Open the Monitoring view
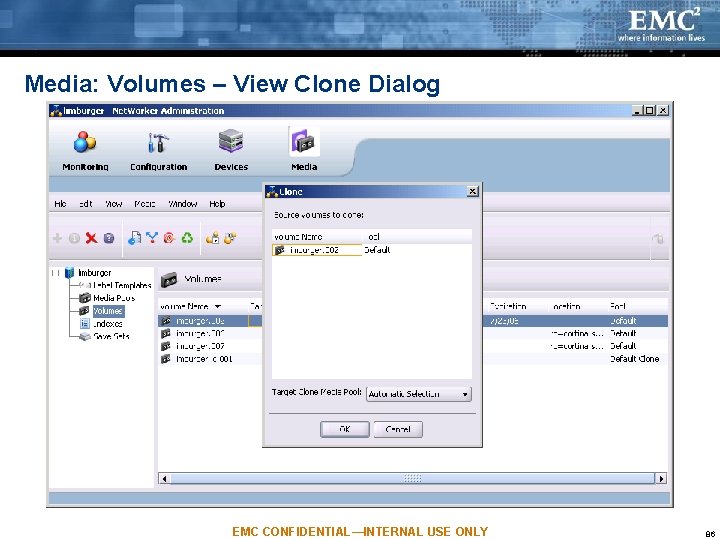The height and width of the screenshot is (540, 720). [x=85, y=151]
